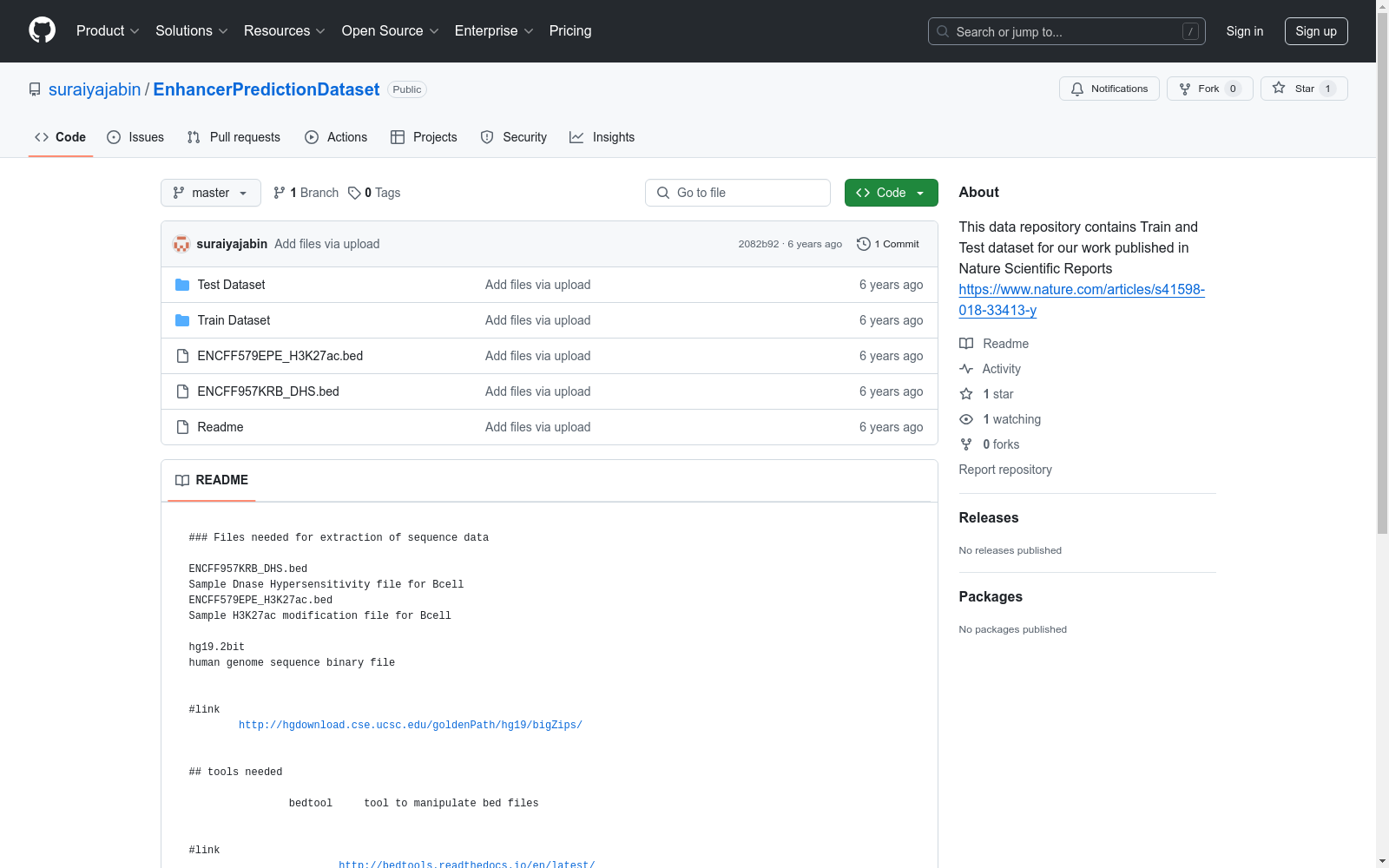Click the book icon beside Readme in About
The width and height of the screenshot is (1389, 868).
pyautogui.click(x=966, y=344)
